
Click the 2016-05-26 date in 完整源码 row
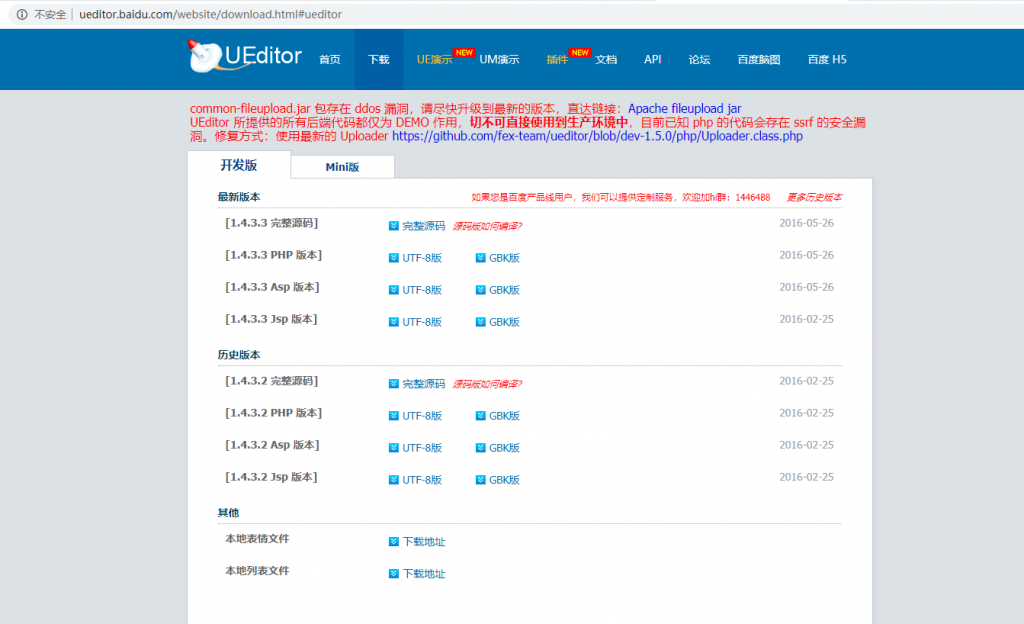tap(807, 223)
